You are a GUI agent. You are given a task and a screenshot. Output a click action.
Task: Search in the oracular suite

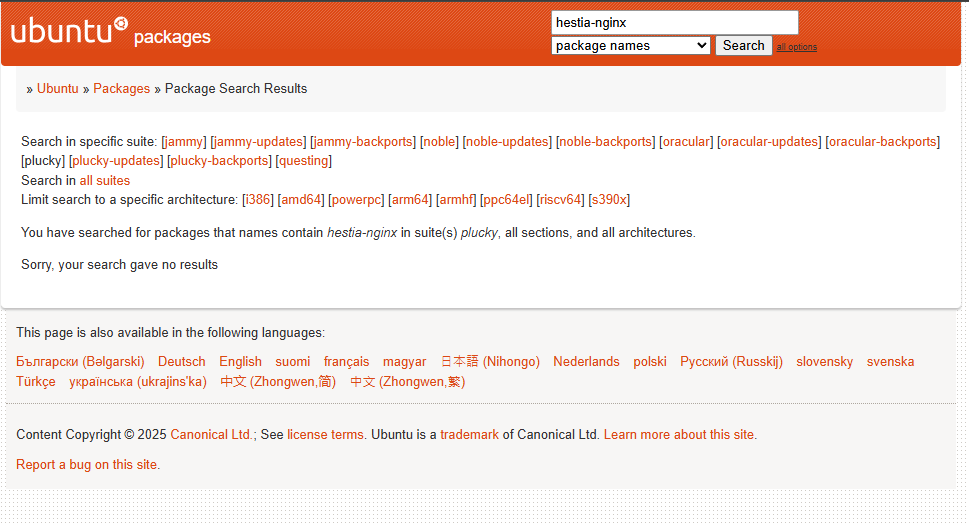pos(686,141)
